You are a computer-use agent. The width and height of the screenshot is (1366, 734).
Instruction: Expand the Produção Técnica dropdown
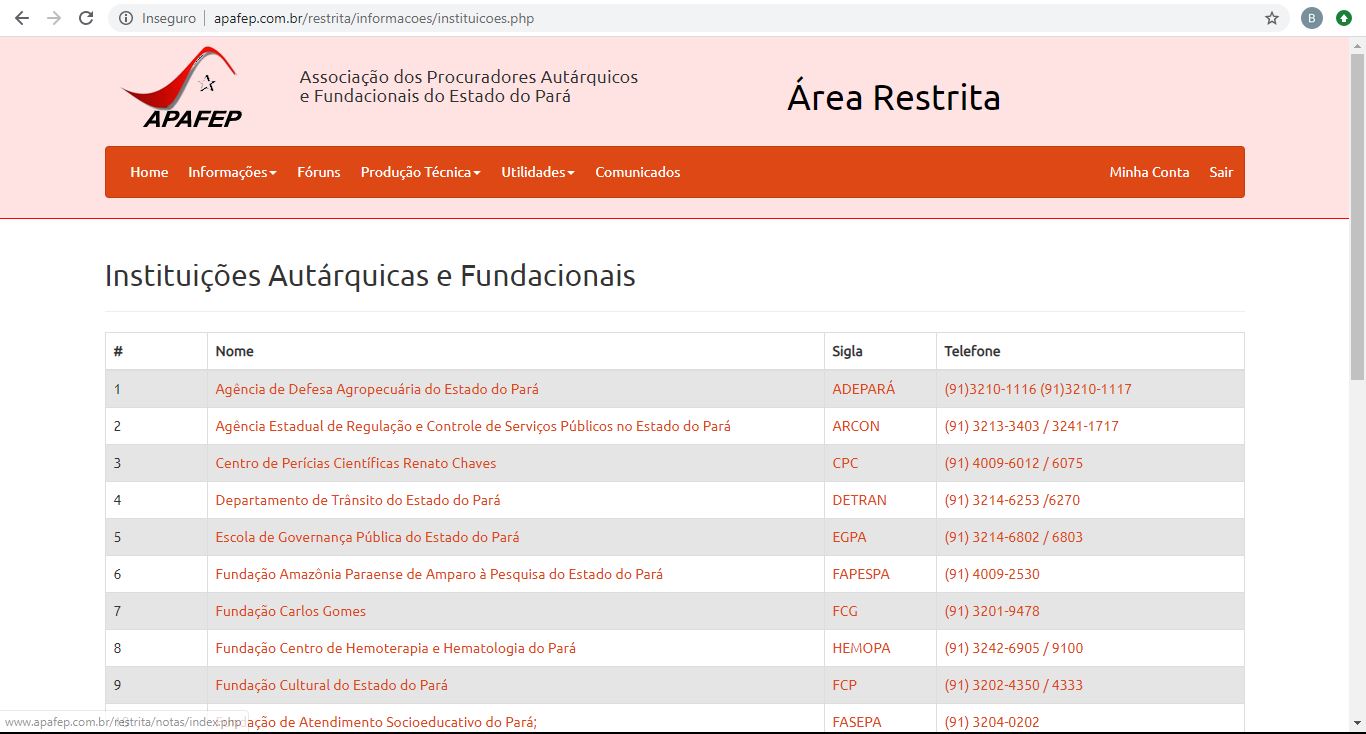coord(421,172)
